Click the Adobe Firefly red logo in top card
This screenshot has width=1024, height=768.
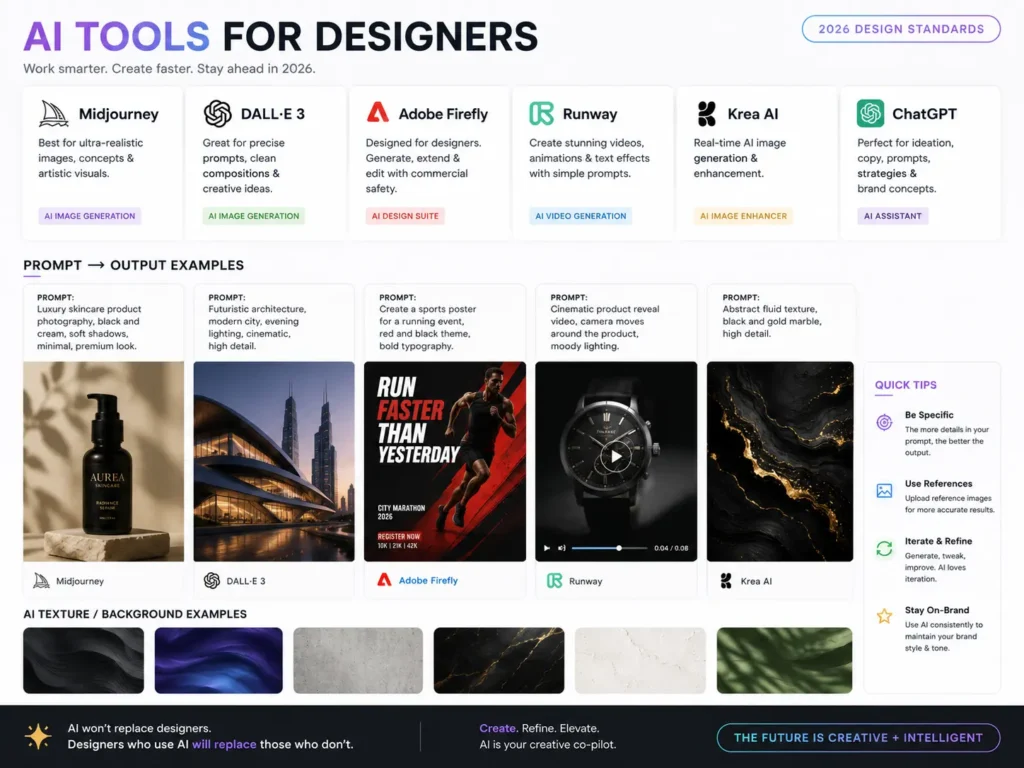(x=377, y=113)
